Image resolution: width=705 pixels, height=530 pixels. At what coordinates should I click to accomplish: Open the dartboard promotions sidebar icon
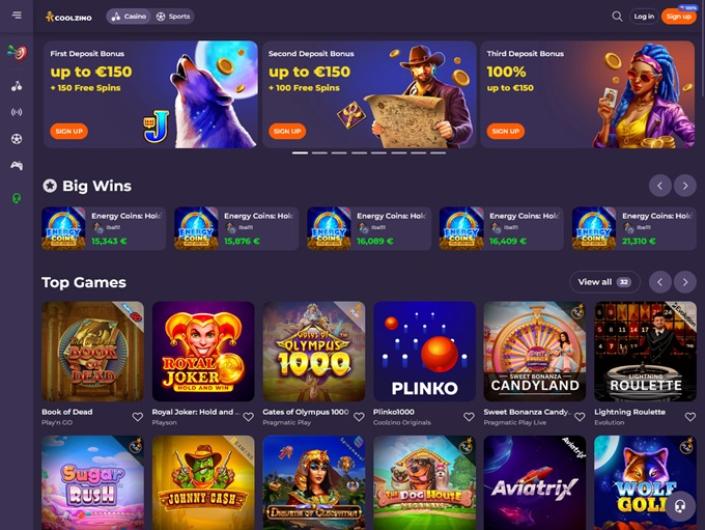point(17,53)
